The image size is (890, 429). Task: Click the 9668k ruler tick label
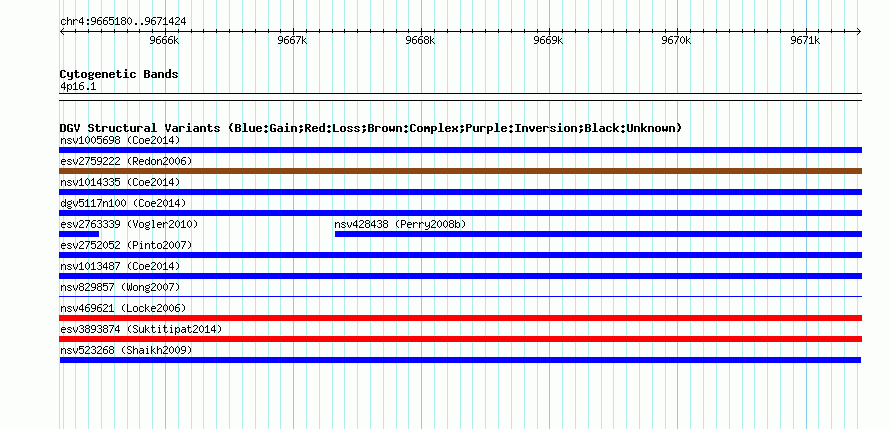click(421, 41)
